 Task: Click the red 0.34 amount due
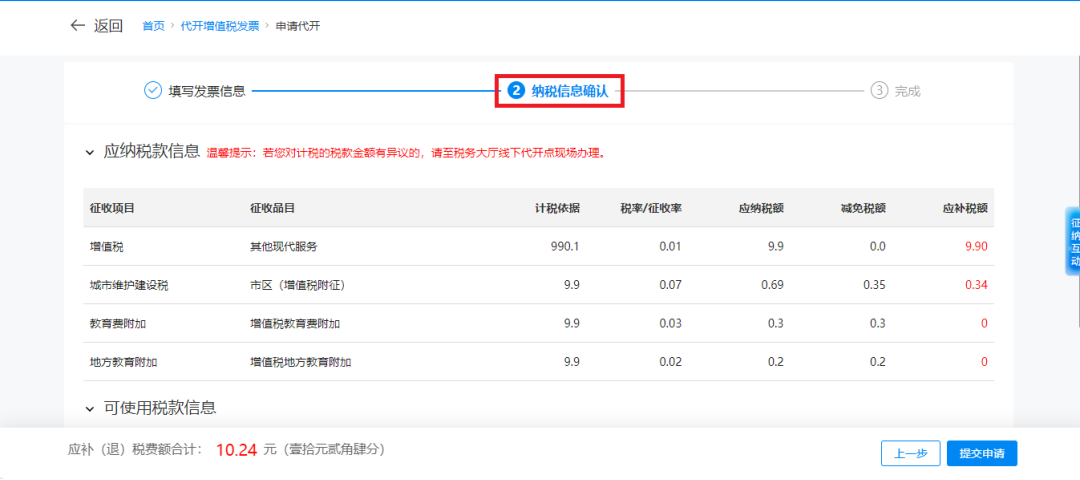(x=977, y=285)
